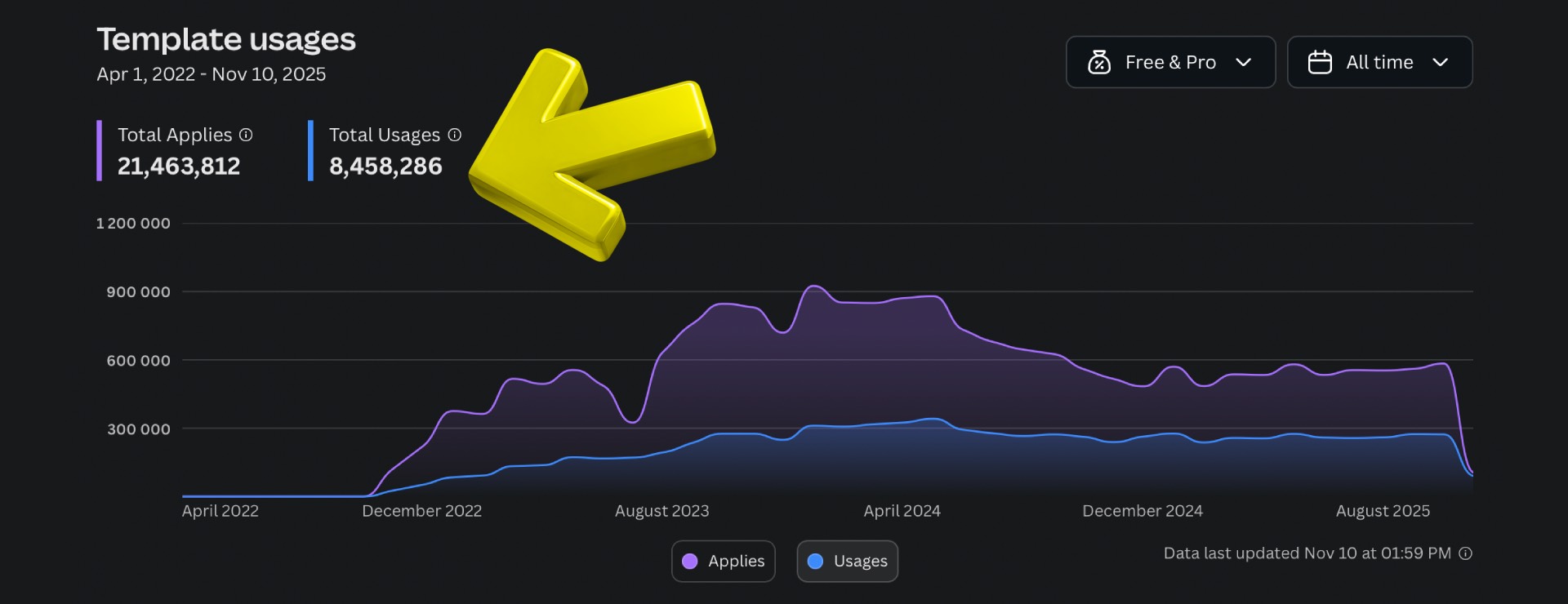Click the blue Usages legend dot

click(815, 562)
